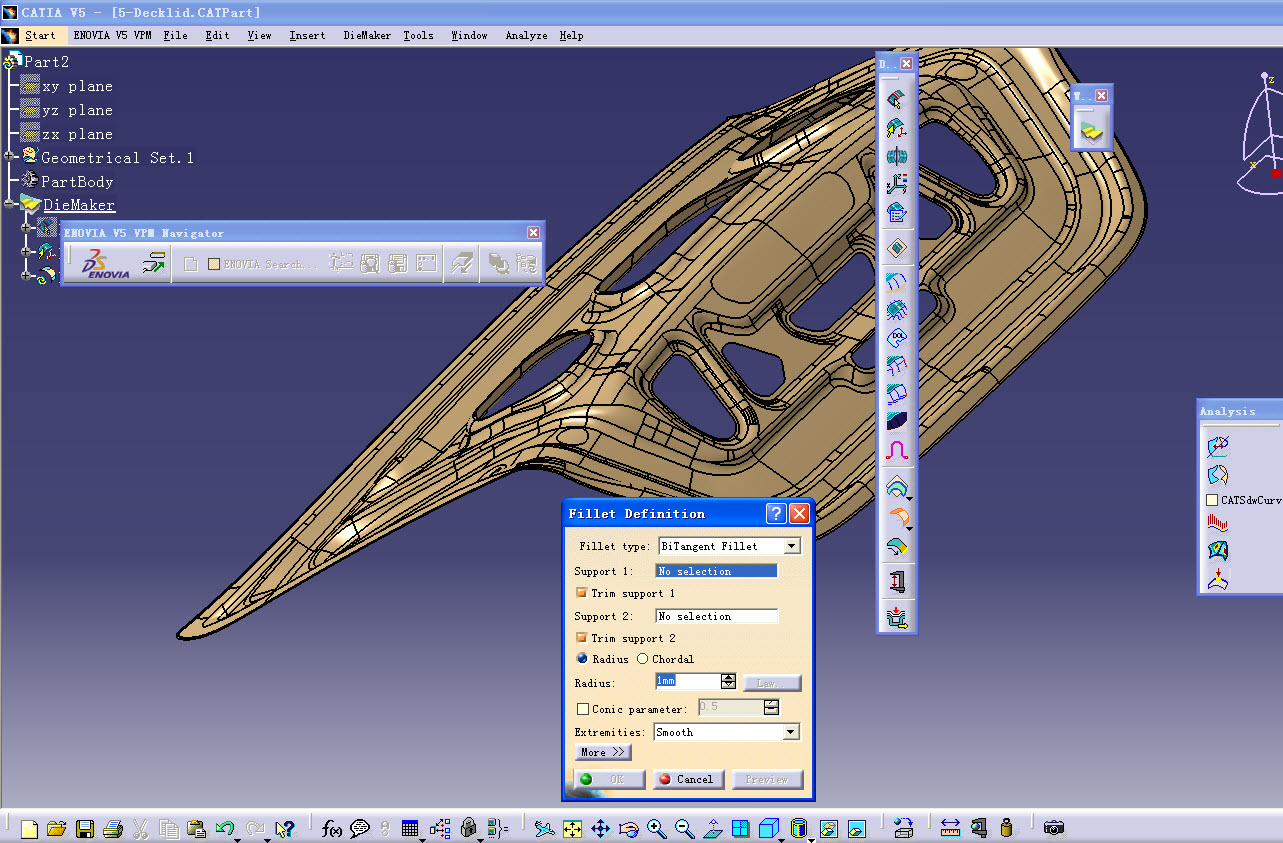Click the Preview button
1283x843 pixels.
point(767,779)
